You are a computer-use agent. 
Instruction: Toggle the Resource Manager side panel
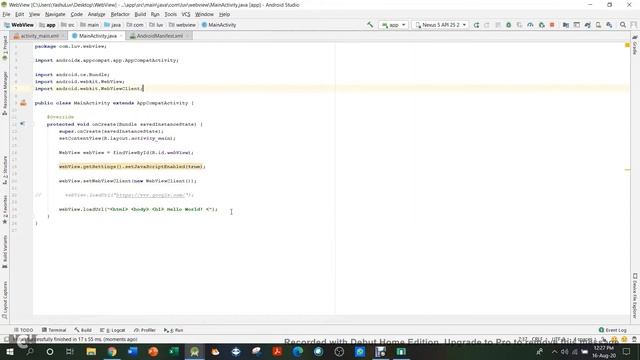click(5, 93)
